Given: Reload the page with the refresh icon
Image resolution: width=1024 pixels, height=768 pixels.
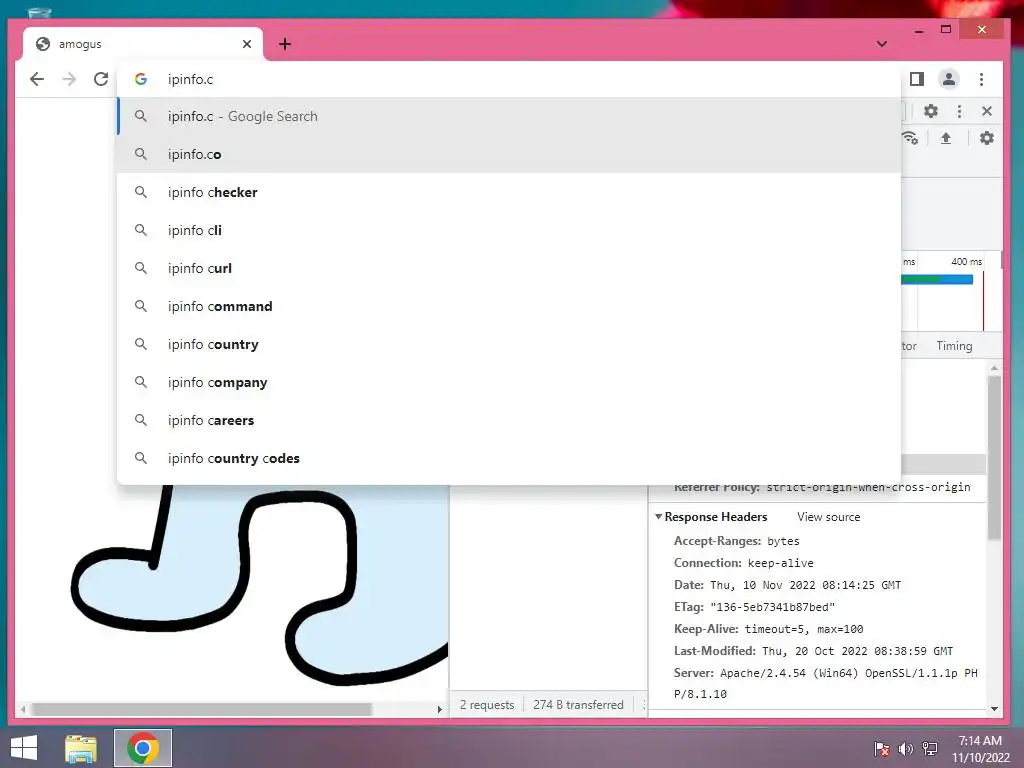Looking at the screenshot, I should (101, 79).
